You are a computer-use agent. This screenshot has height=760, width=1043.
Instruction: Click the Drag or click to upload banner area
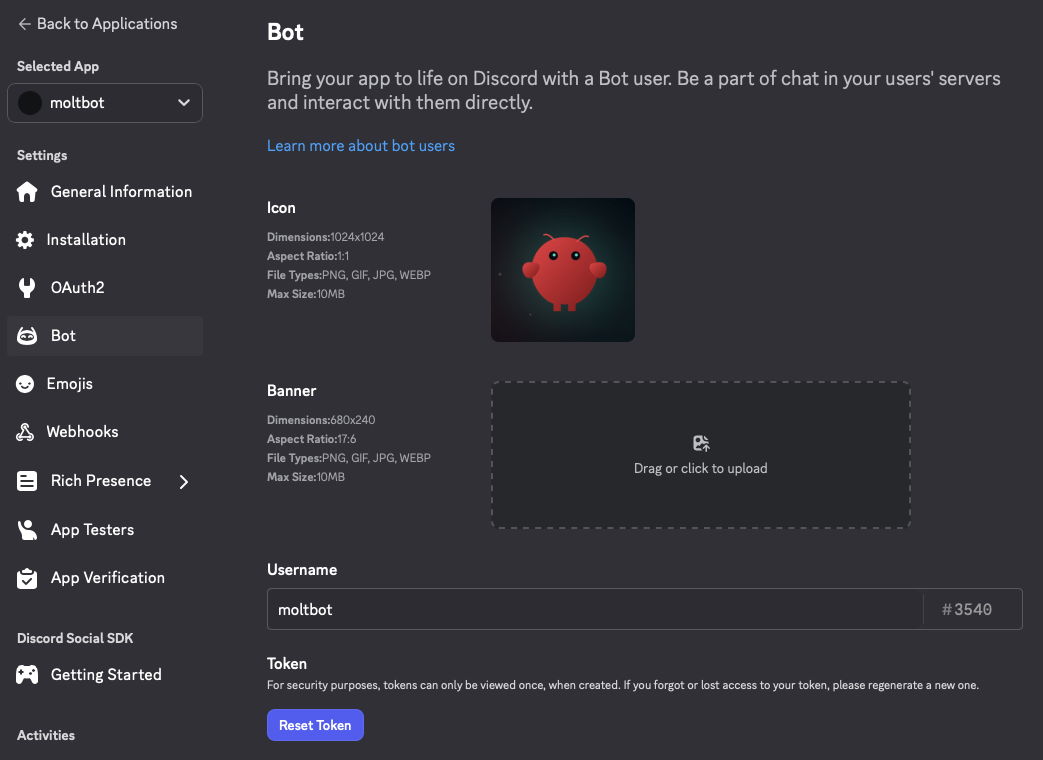pyautogui.click(x=701, y=455)
